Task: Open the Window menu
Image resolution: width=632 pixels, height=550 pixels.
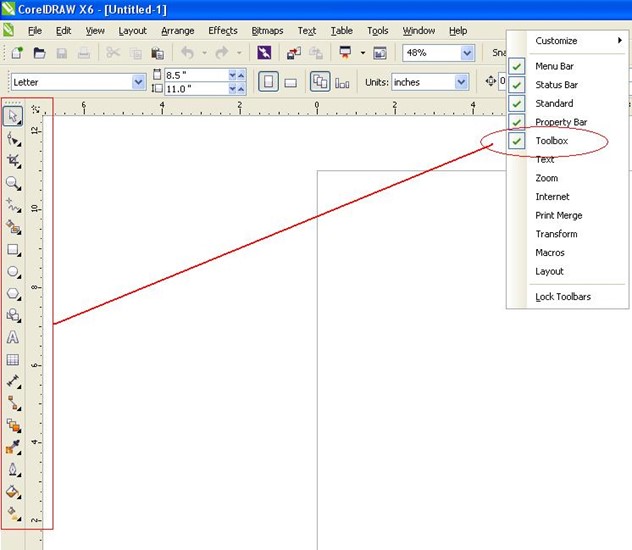Action: coord(419,31)
